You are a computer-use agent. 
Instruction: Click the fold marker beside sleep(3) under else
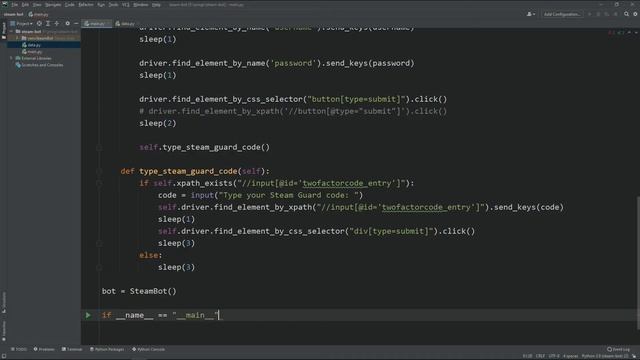(99, 267)
